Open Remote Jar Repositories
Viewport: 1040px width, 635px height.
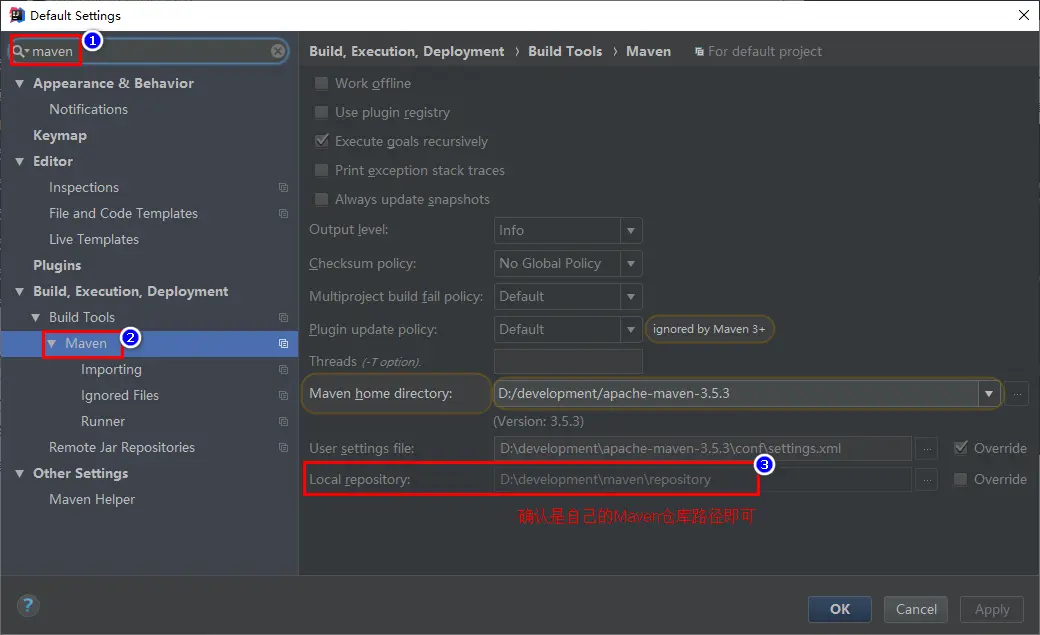[x=122, y=448]
